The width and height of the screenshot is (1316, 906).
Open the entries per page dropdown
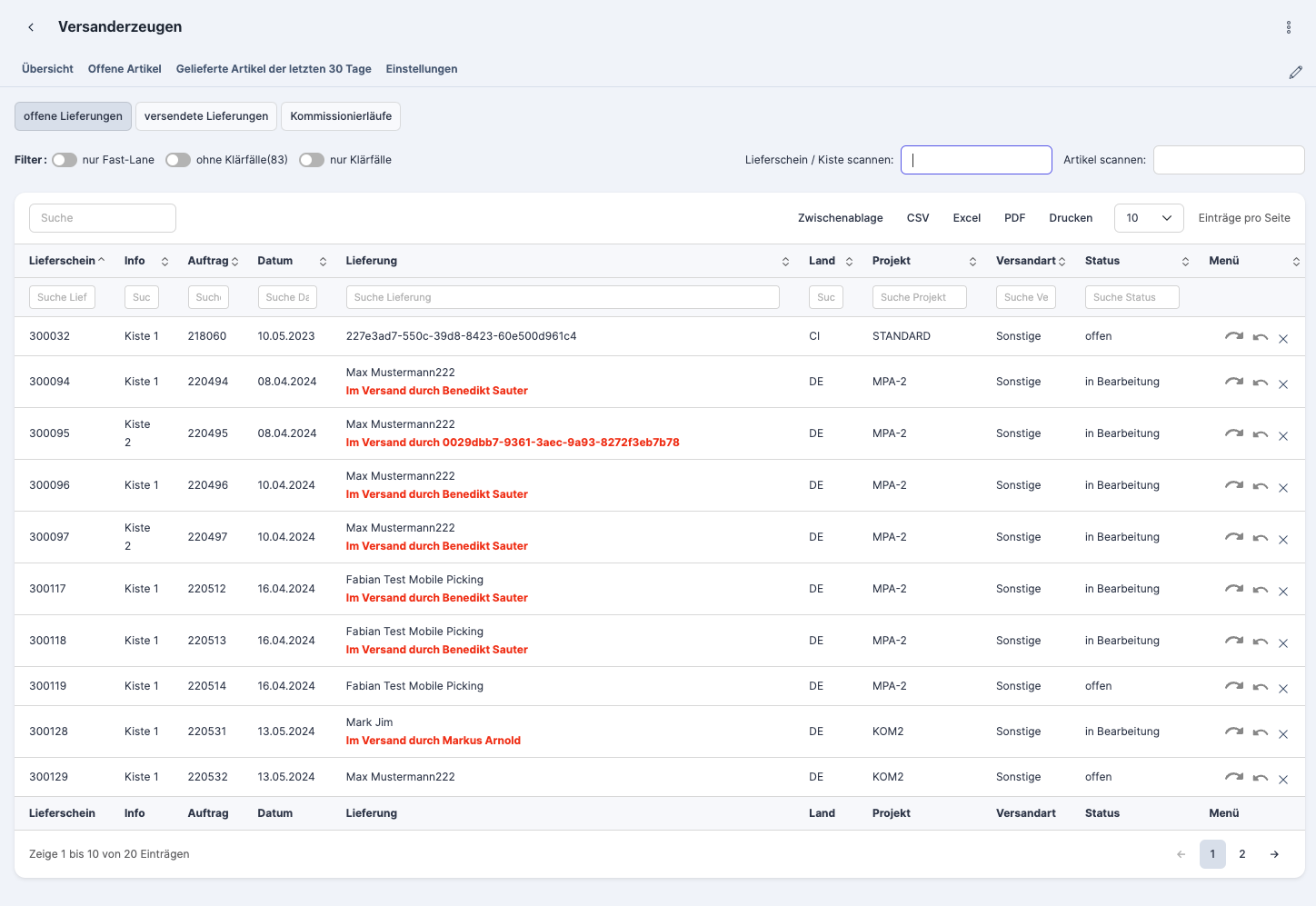1149,218
